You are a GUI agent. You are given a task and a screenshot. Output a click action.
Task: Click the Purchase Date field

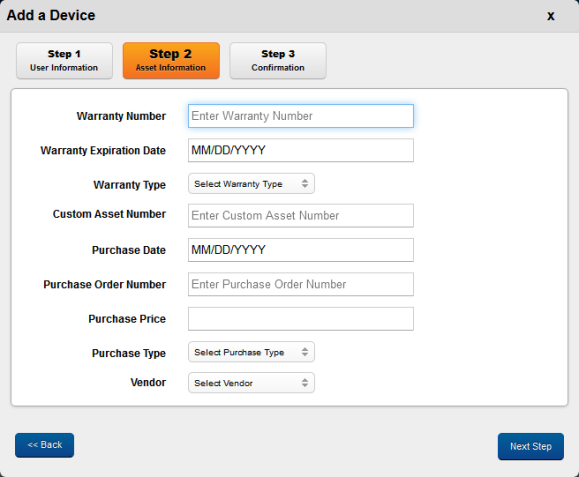(301, 250)
